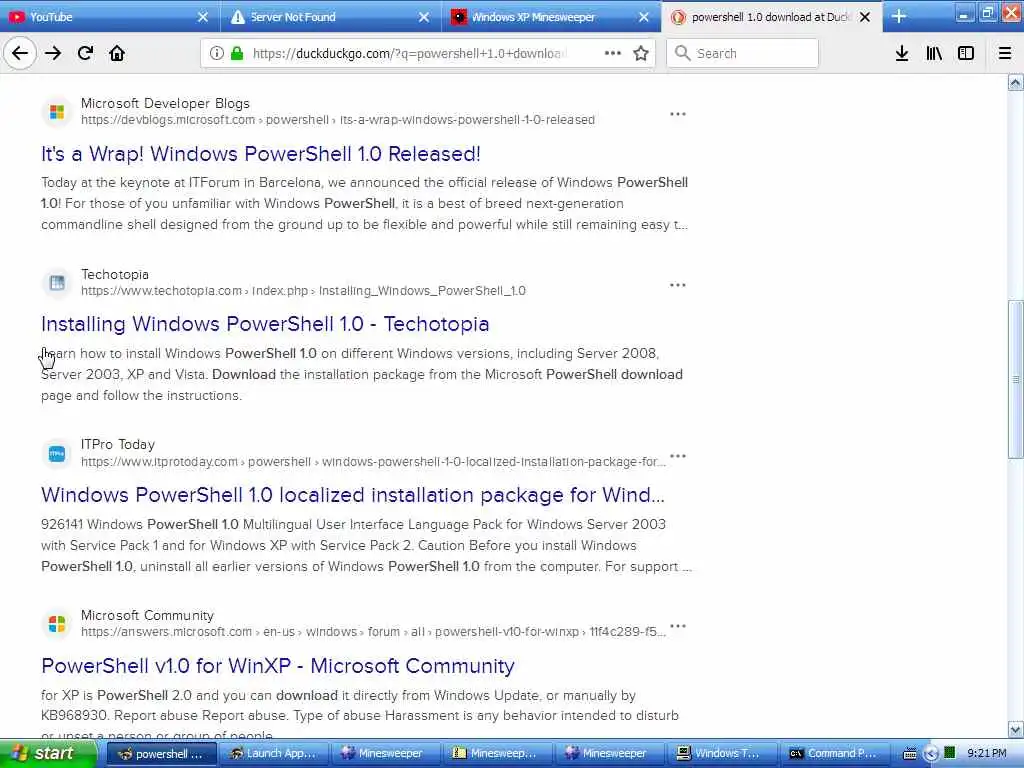Click "Microsoft Developer Blogs" site name
The height and width of the screenshot is (768, 1024).
click(165, 103)
